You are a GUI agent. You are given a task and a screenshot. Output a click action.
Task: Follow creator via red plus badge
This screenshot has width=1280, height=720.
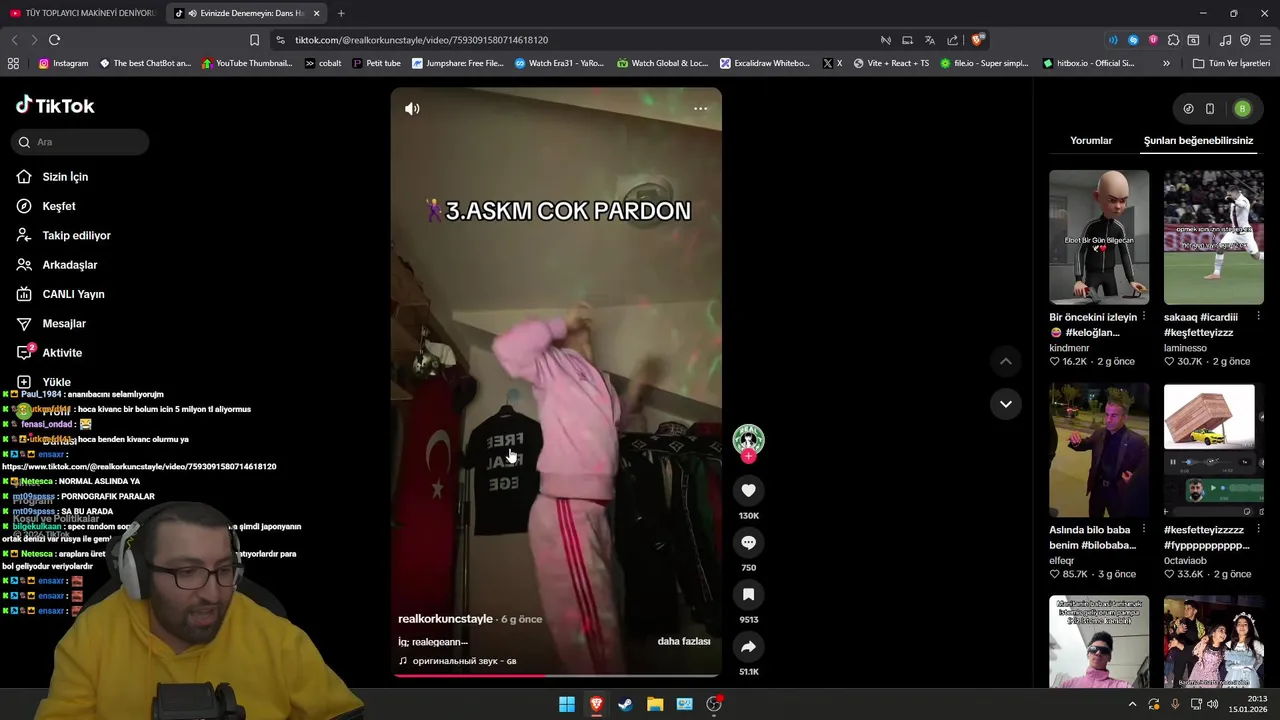pos(748,456)
